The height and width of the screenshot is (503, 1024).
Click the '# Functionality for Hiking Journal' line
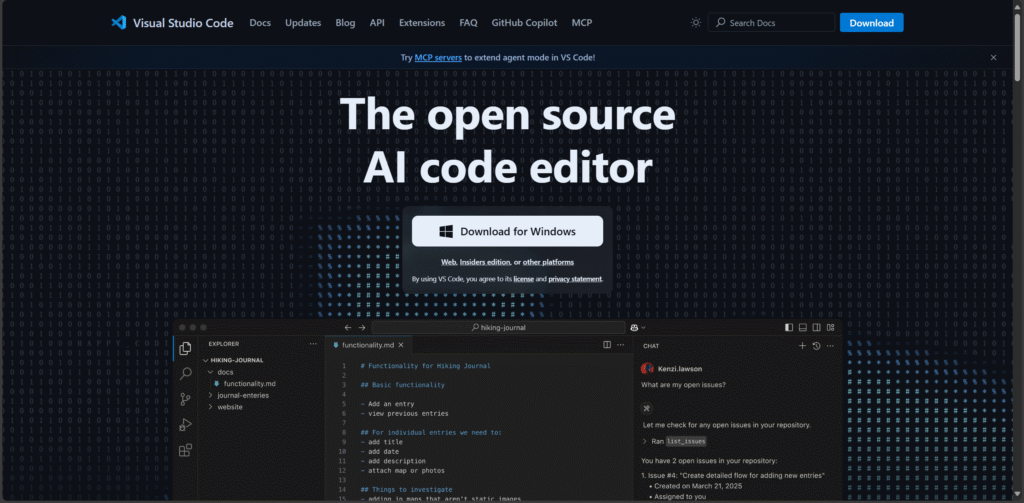point(425,366)
